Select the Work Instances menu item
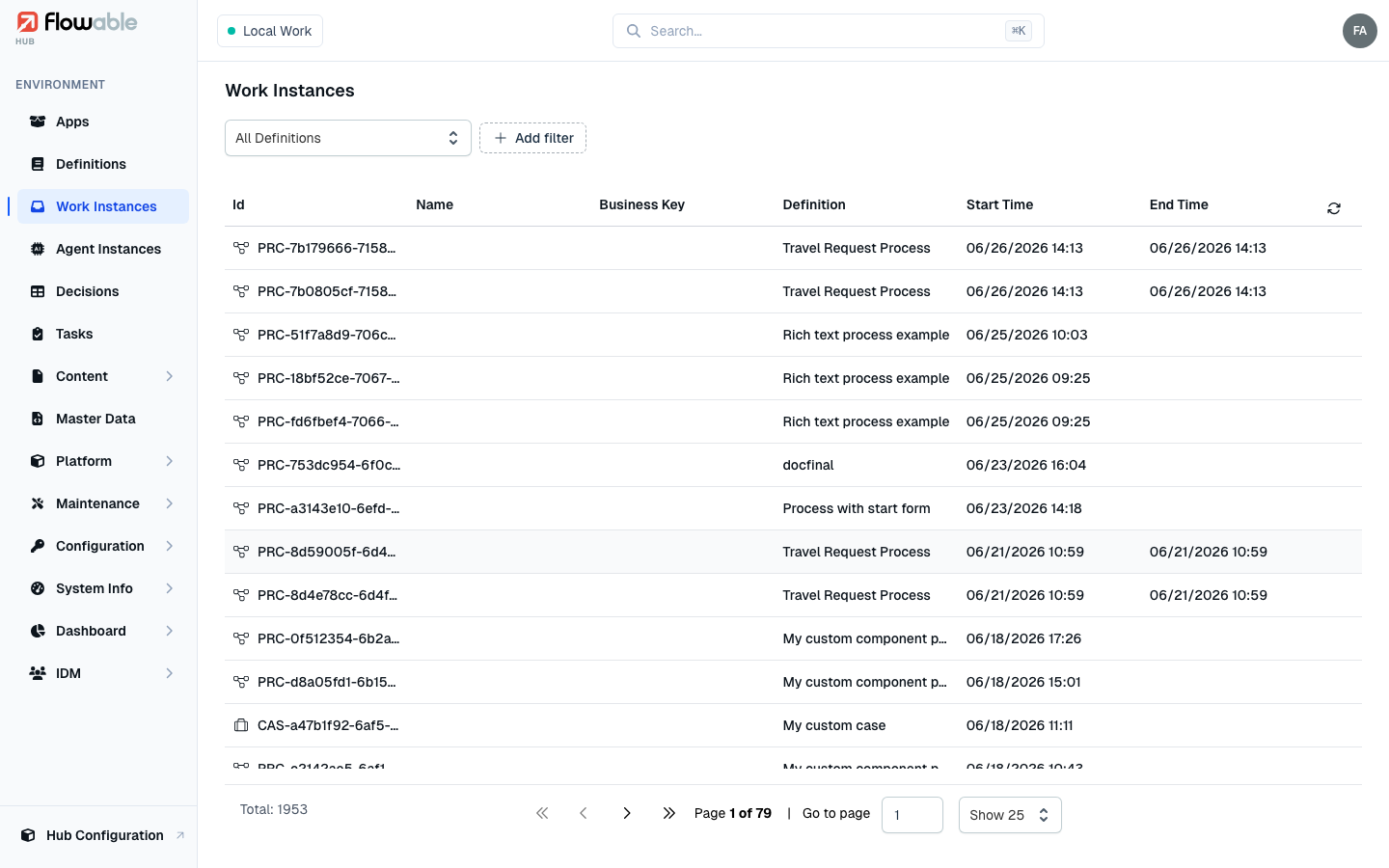This screenshot has height=868, width=1389. [x=103, y=206]
